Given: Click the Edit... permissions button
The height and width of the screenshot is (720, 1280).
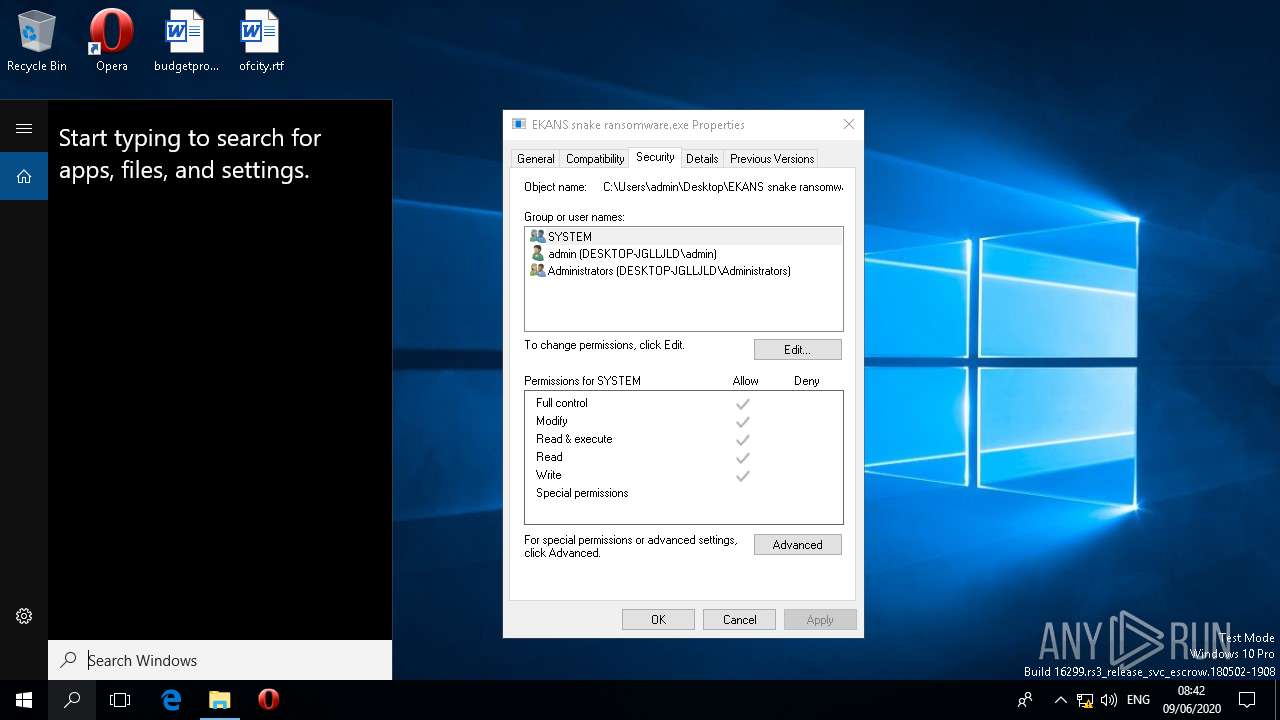Looking at the screenshot, I should pos(797,349).
